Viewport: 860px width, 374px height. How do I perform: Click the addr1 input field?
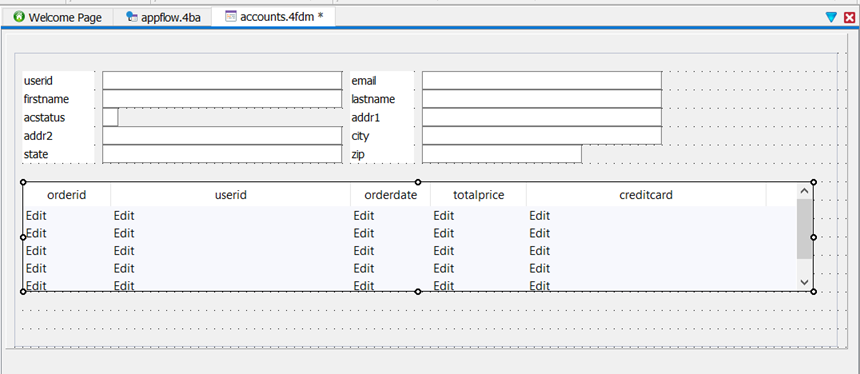click(542, 117)
